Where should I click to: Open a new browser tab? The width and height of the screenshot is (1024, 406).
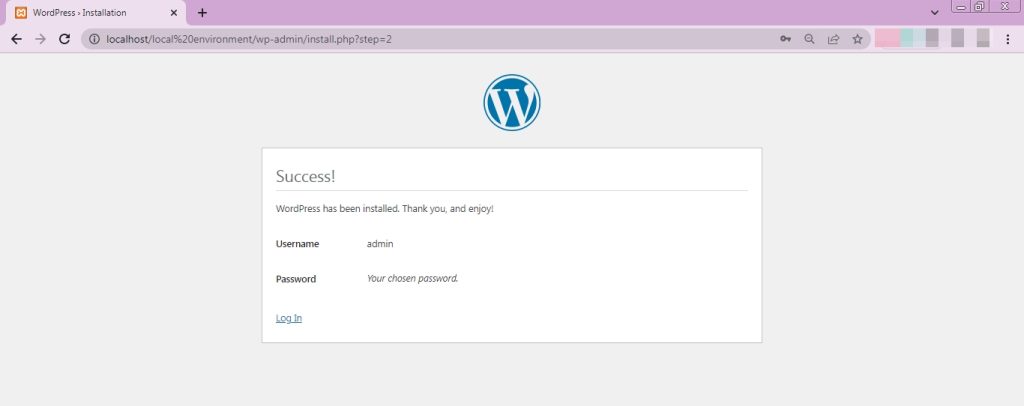[x=202, y=12]
